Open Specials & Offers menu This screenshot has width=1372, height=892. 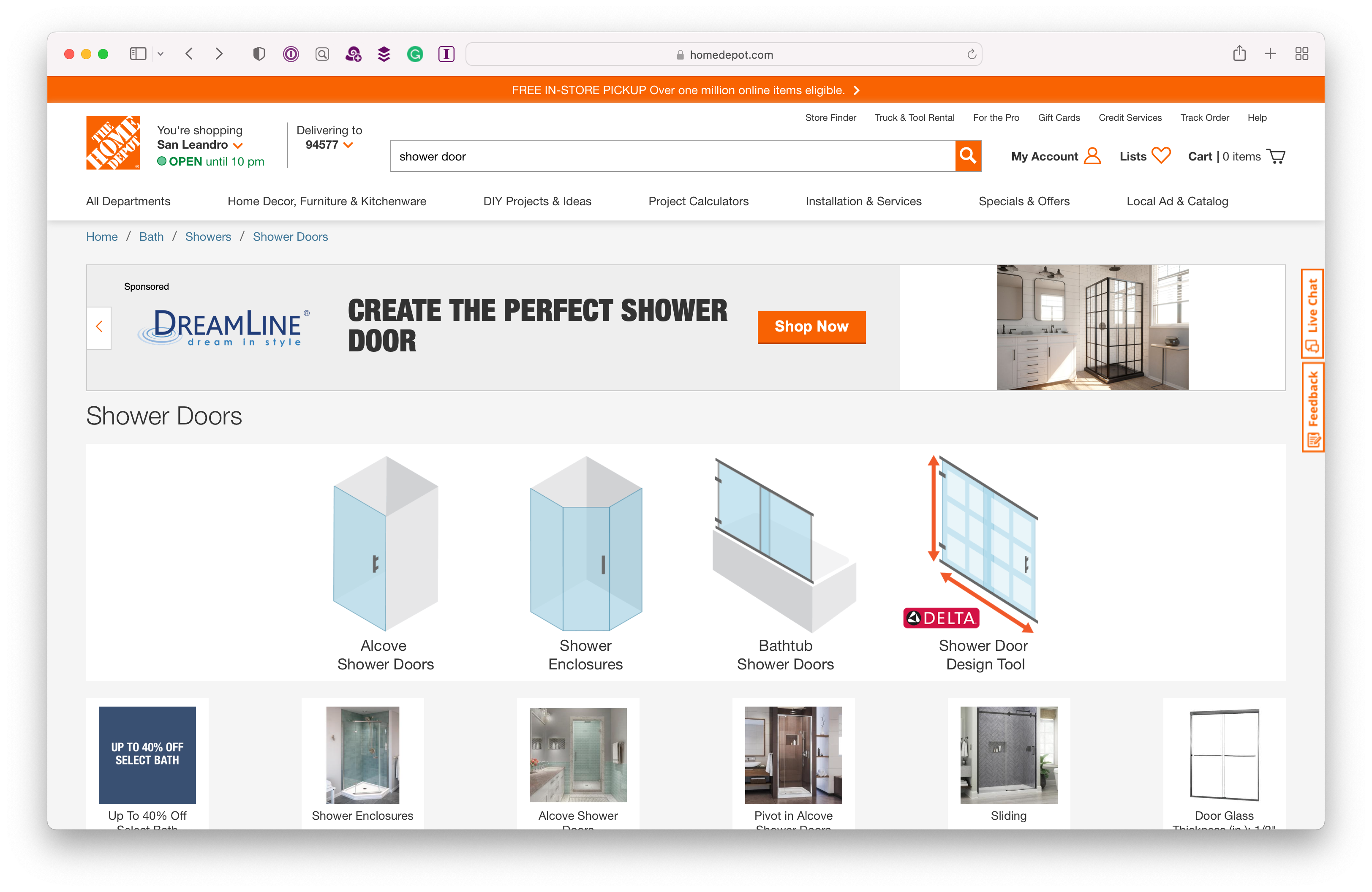tap(1024, 201)
